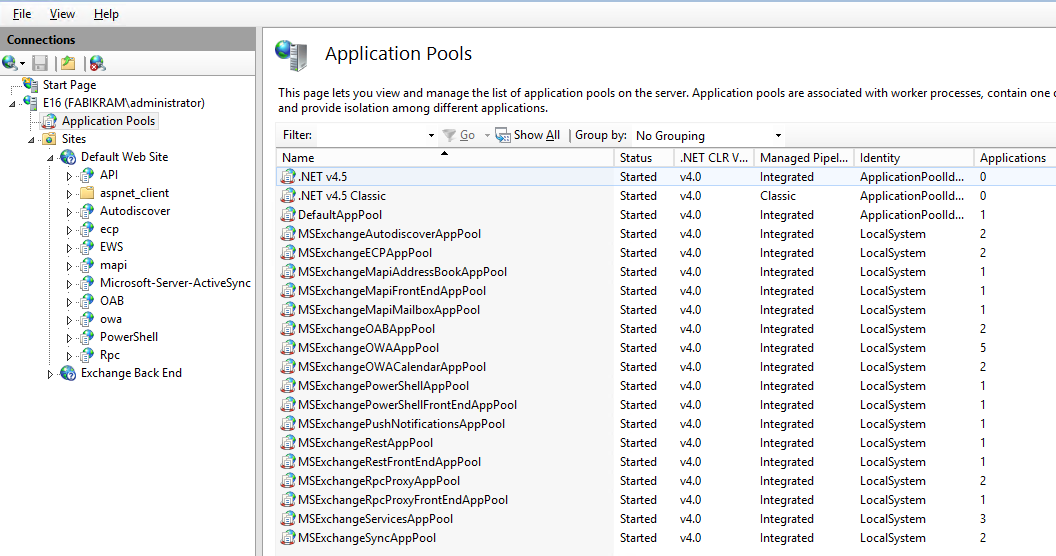Select MSExchangeMapiMailboxAppPool row name
The height and width of the screenshot is (556, 1056).
(389, 310)
